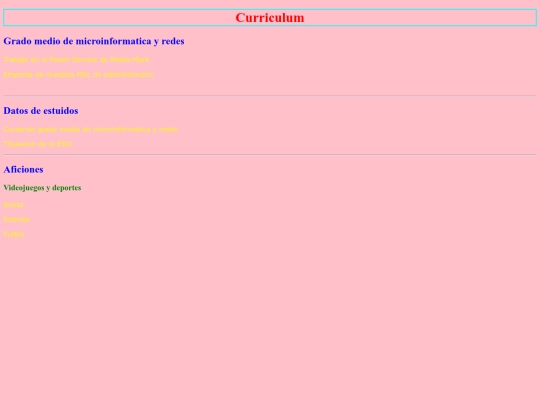The height and width of the screenshot is (405, 540).
Task: Click the green 'Videojuegos y deportes' subheading
Action: coord(42,188)
